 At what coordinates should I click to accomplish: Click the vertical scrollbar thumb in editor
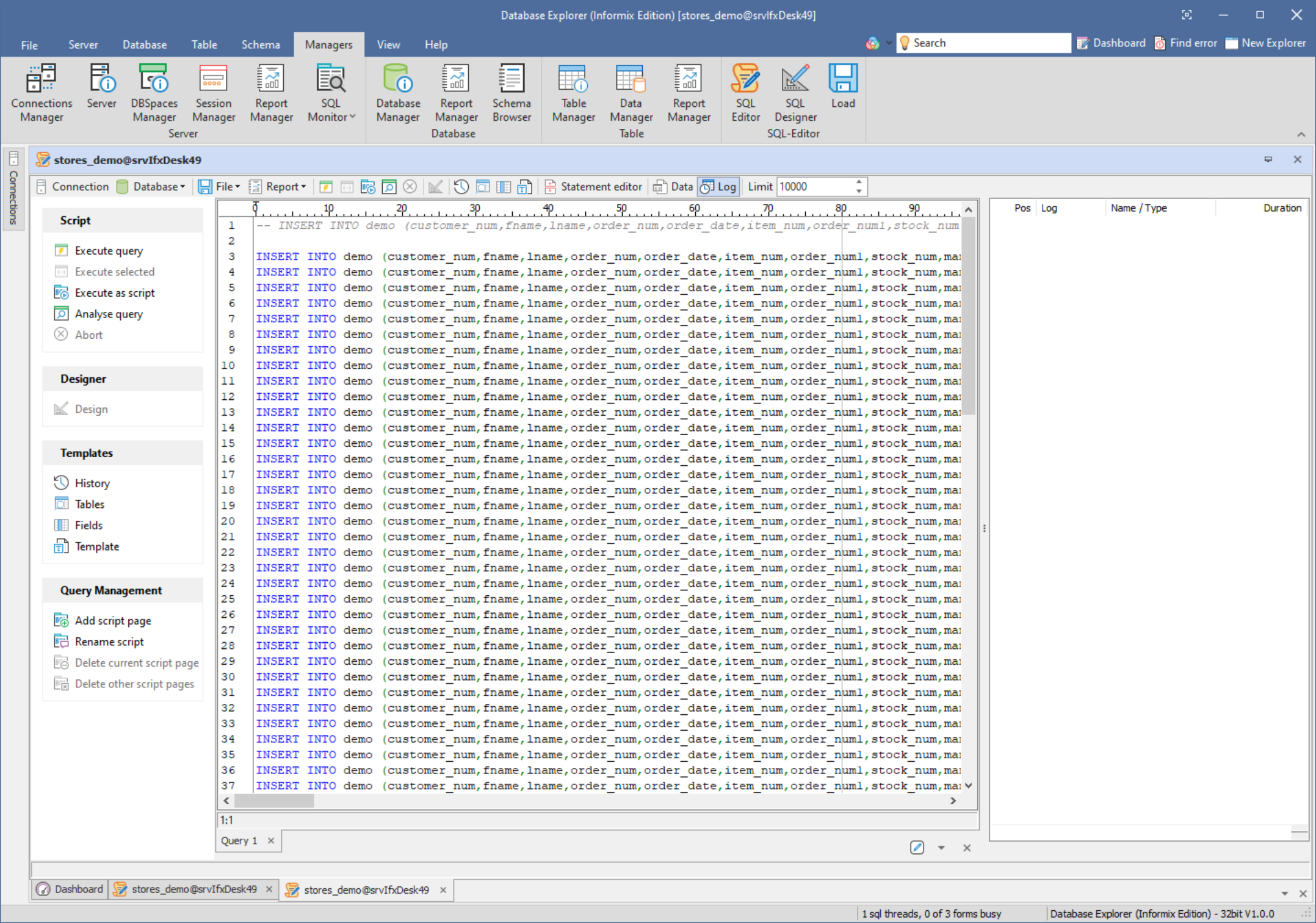[968, 316]
